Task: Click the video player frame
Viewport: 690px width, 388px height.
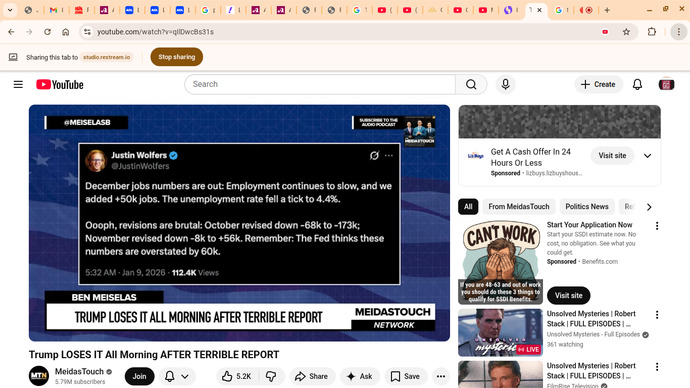Action: pos(239,223)
